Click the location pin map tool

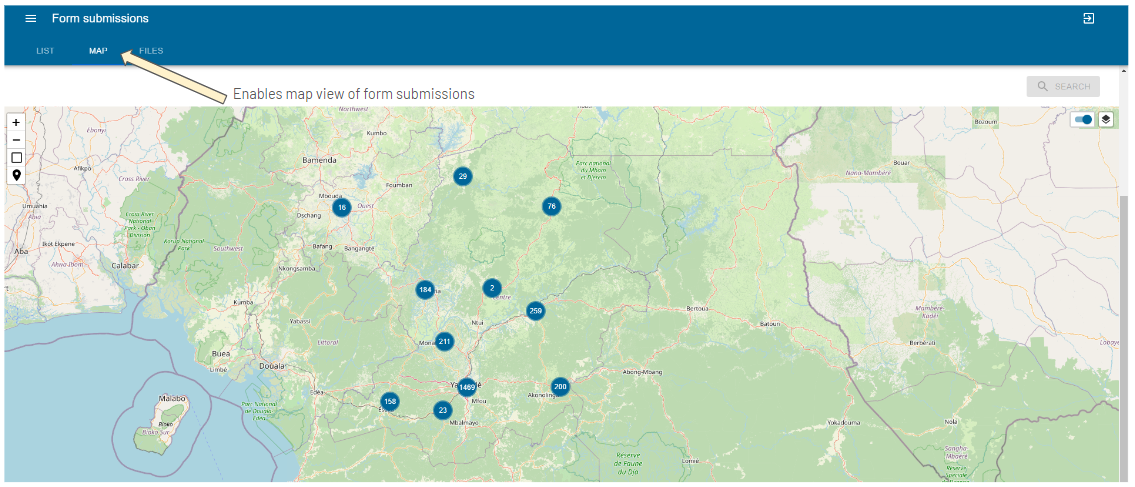16,175
